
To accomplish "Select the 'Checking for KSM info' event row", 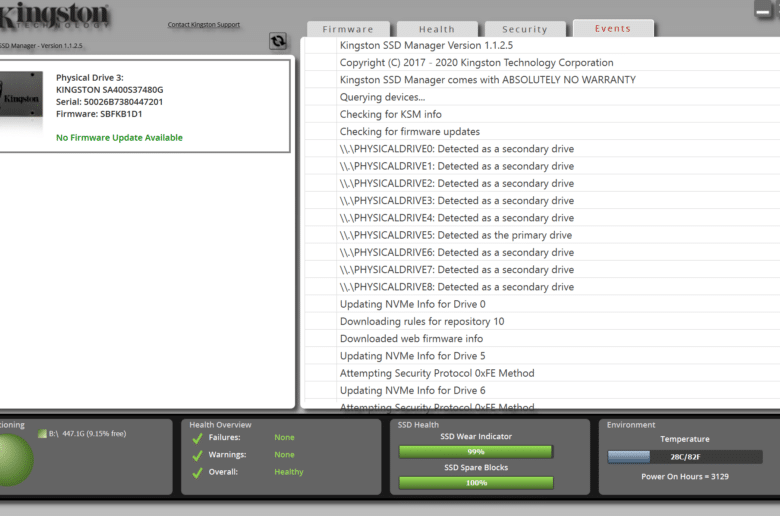I will click(542, 114).
